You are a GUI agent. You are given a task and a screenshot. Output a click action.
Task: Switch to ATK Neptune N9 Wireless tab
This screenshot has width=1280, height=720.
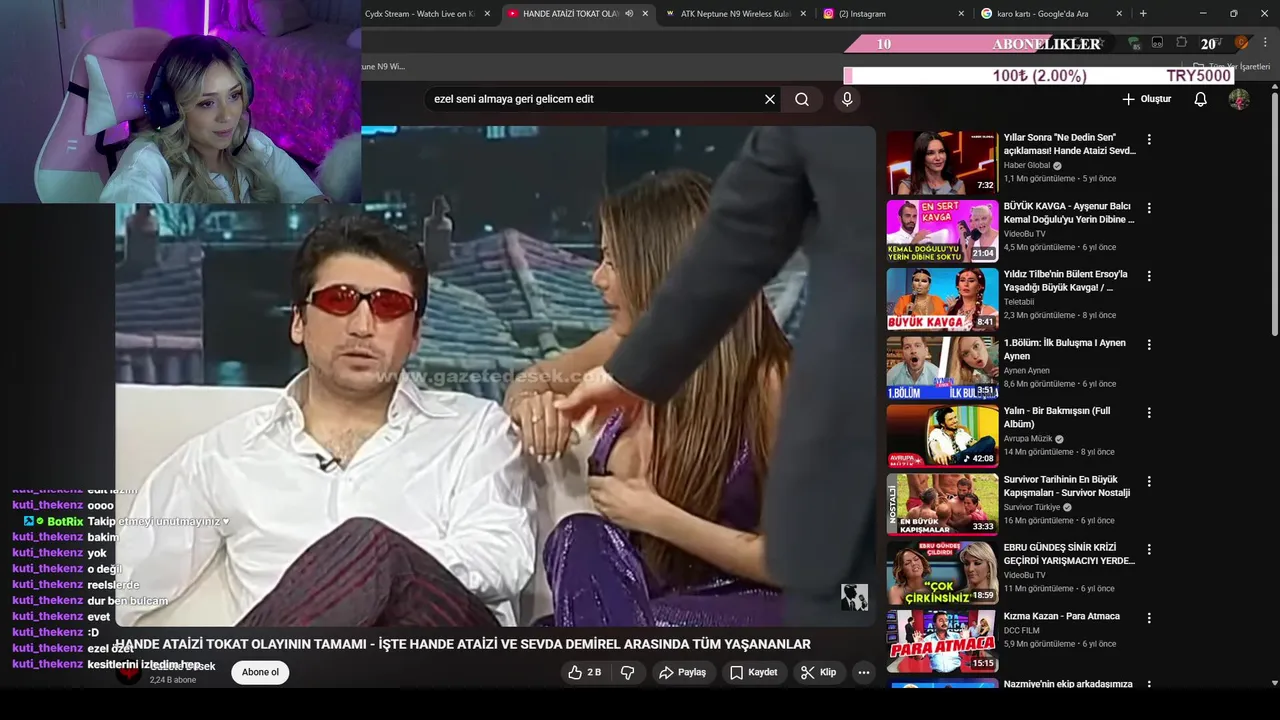(x=735, y=14)
